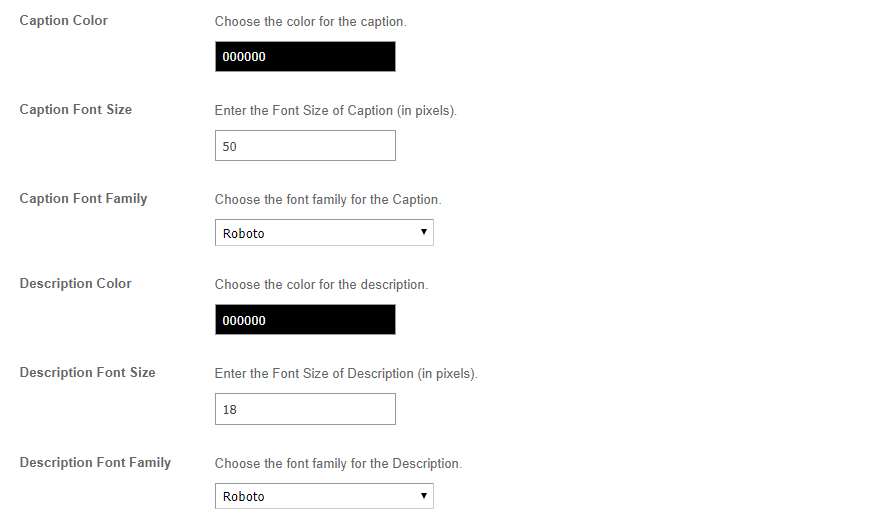Click the Caption Font Size input box
This screenshot has height=523, width=880.
coord(305,146)
